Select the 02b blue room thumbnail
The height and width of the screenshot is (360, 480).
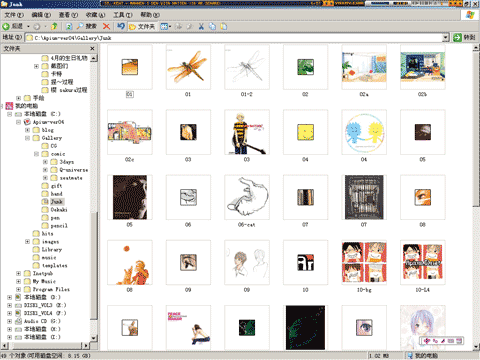423,67
